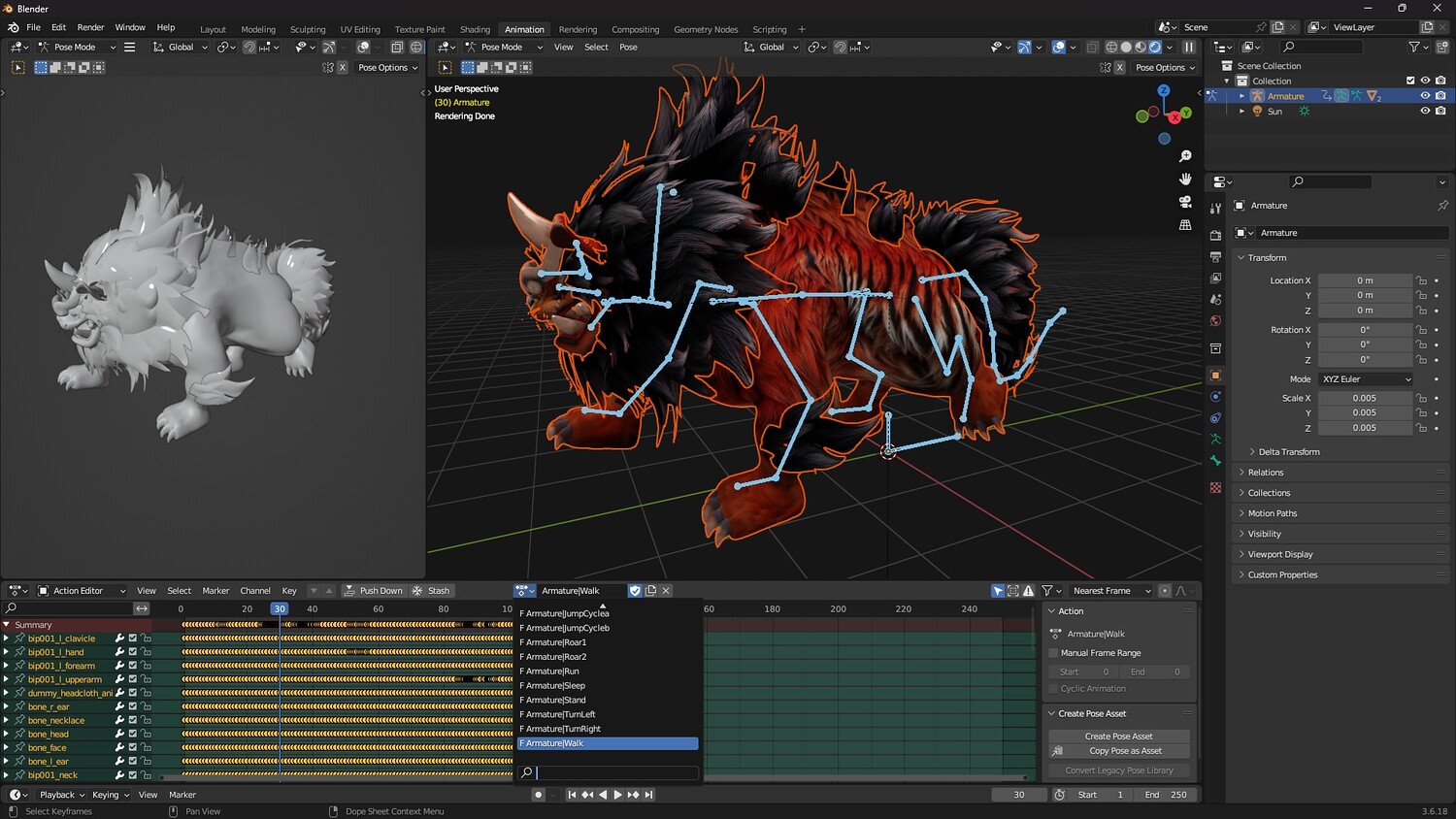The height and width of the screenshot is (819, 1456).
Task: Enable the Manual Frame Range checkbox
Action: pyautogui.click(x=1053, y=653)
